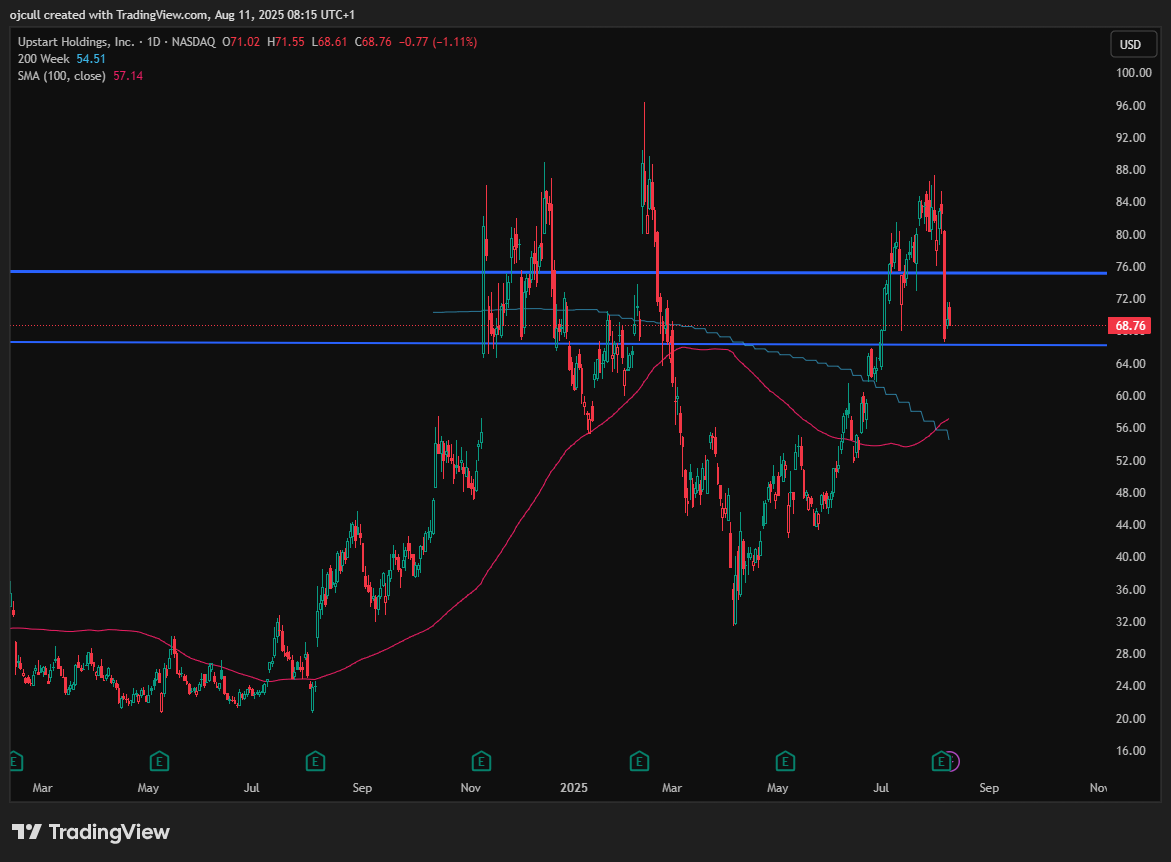Image resolution: width=1171 pixels, height=862 pixels.
Task: Click the 48.00 price axis label
Action: point(1131,492)
